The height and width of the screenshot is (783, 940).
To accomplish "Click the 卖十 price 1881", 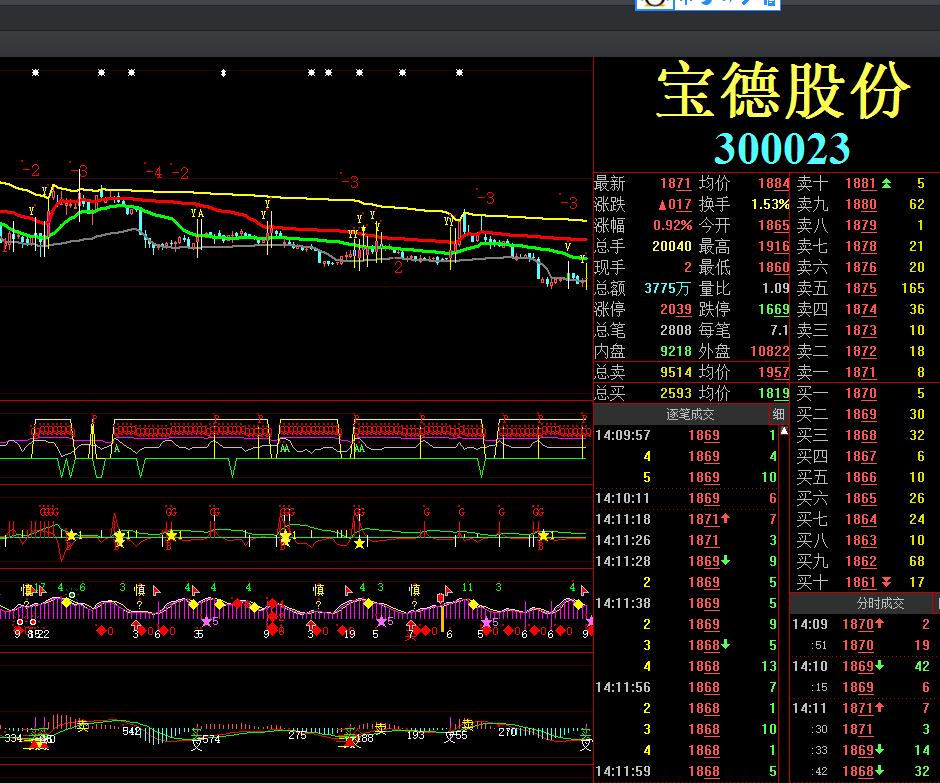I will pos(861,183).
